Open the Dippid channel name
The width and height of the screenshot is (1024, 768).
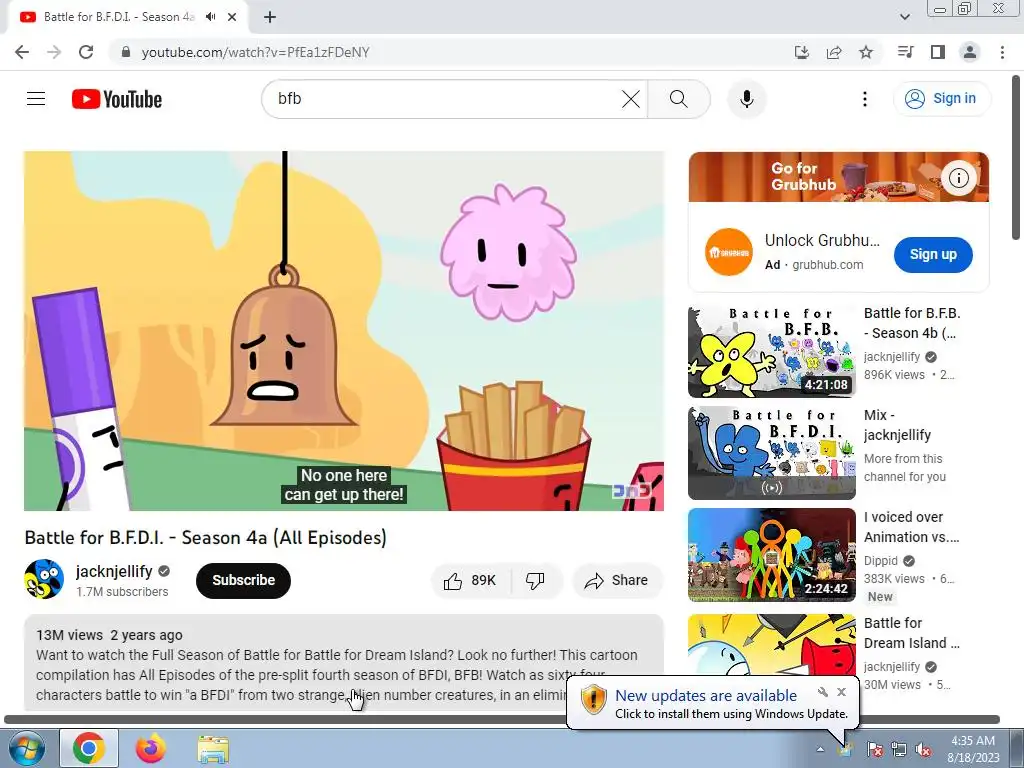(881, 561)
